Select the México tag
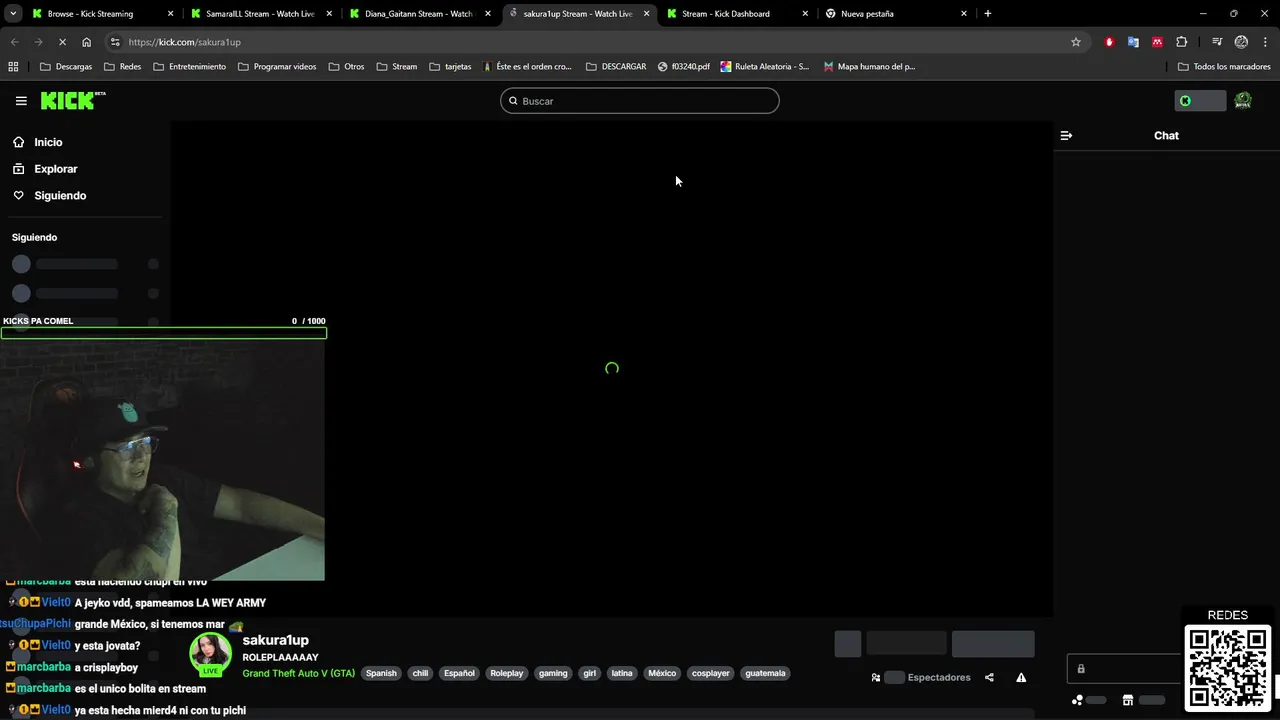The height and width of the screenshot is (720, 1280). pyautogui.click(x=662, y=673)
